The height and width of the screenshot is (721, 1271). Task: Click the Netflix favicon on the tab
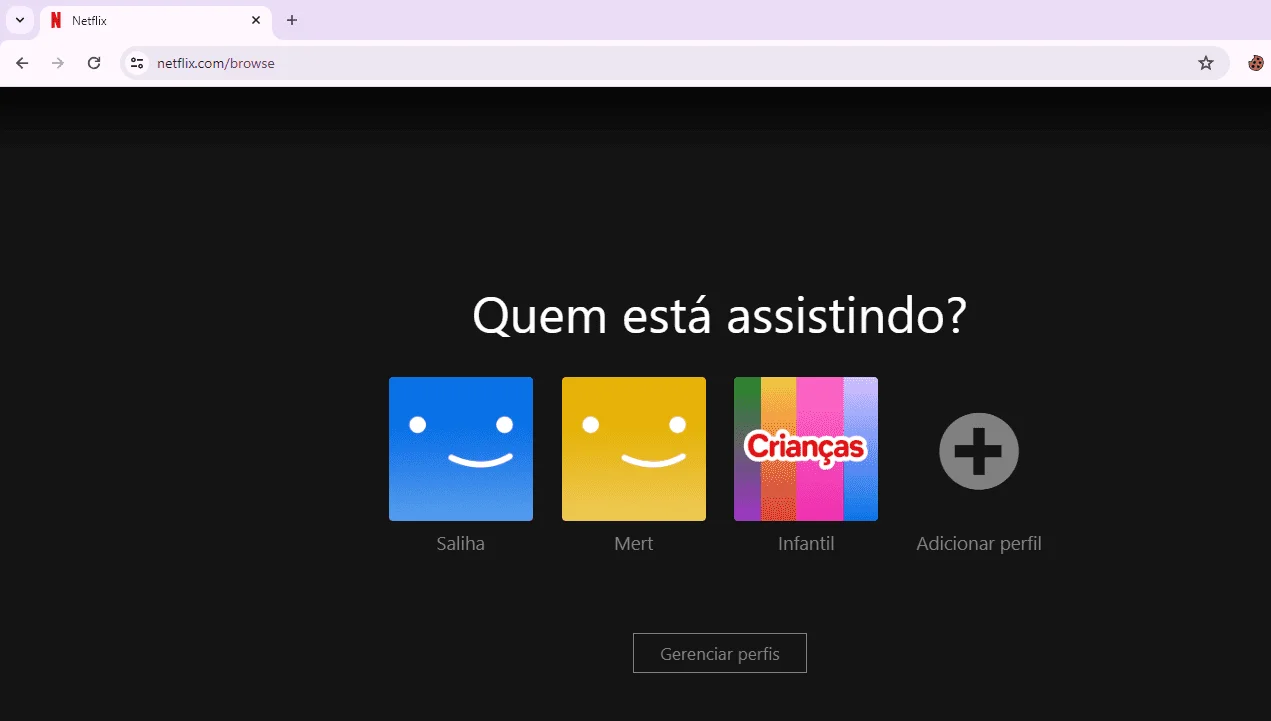click(x=56, y=20)
